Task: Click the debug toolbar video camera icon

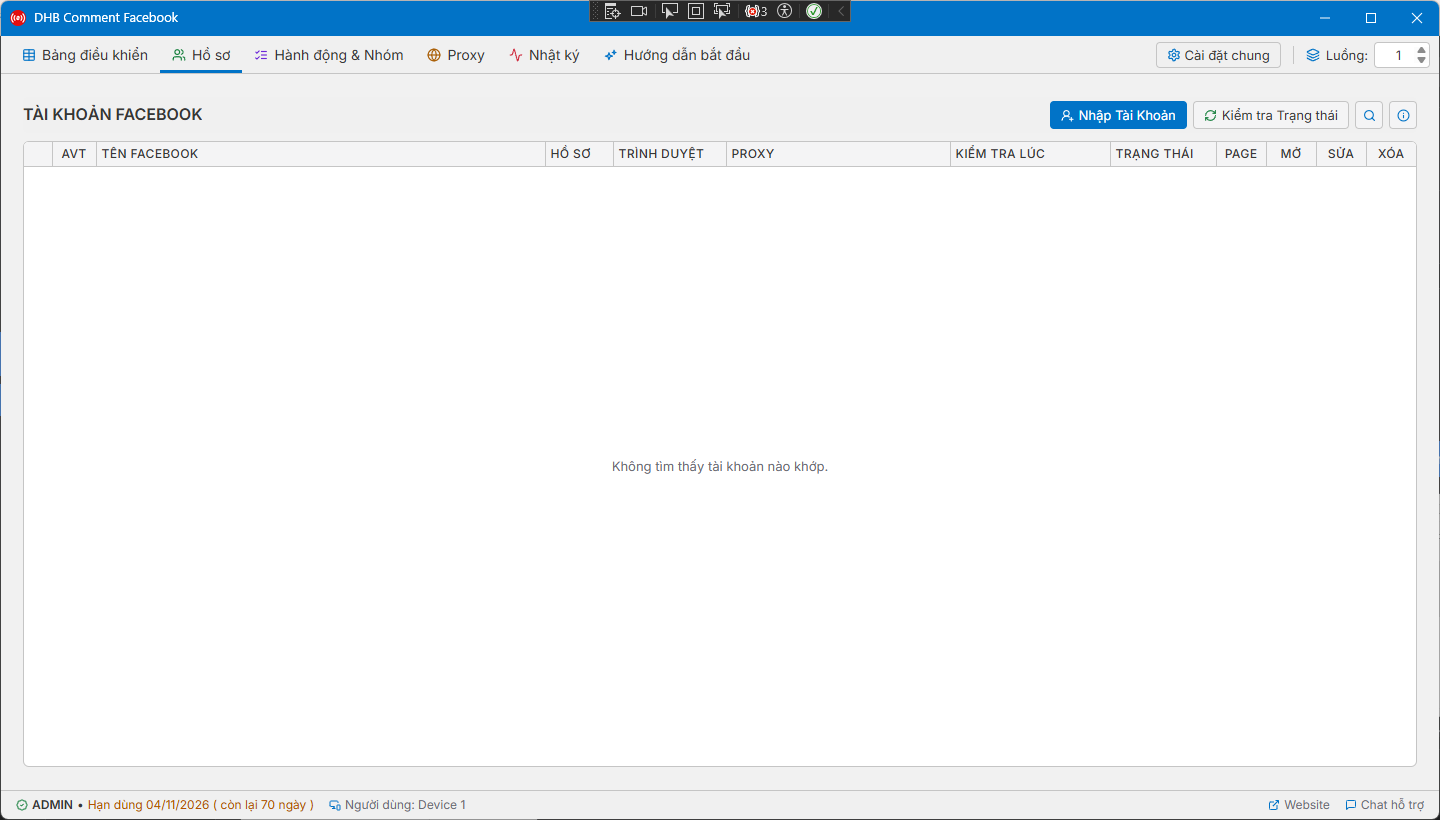Action: click(639, 11)
